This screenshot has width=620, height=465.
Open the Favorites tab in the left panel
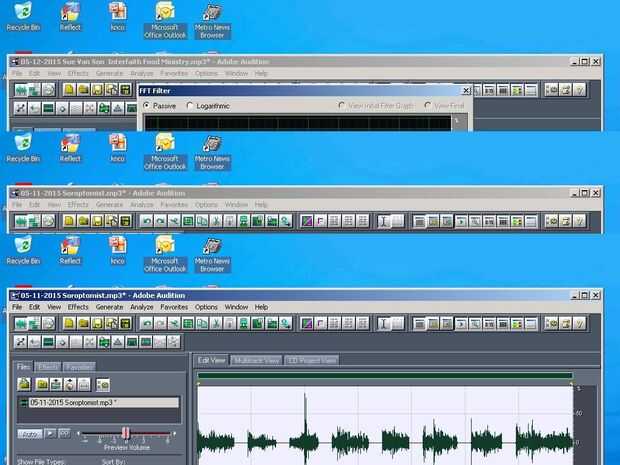click(79, 367)
